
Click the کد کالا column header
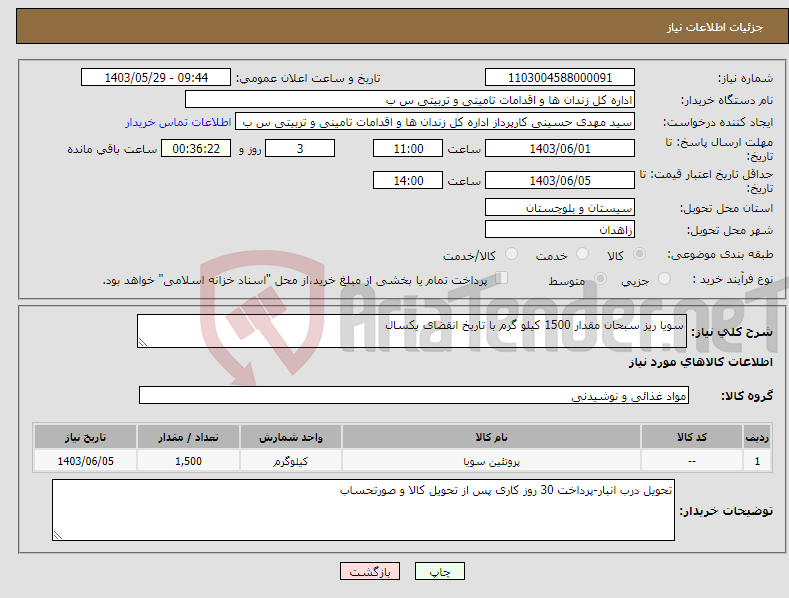click(692, 437)
